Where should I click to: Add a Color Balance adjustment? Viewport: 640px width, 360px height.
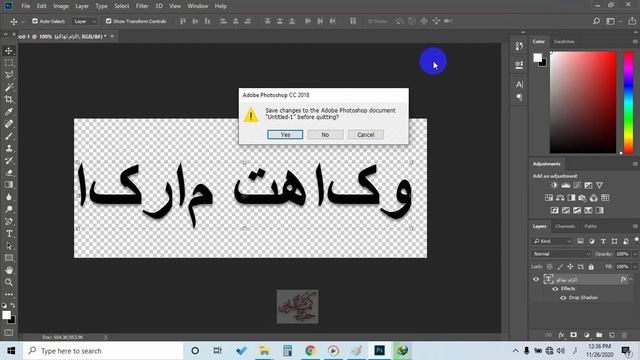pyautogui.click(x=560, y=198)
